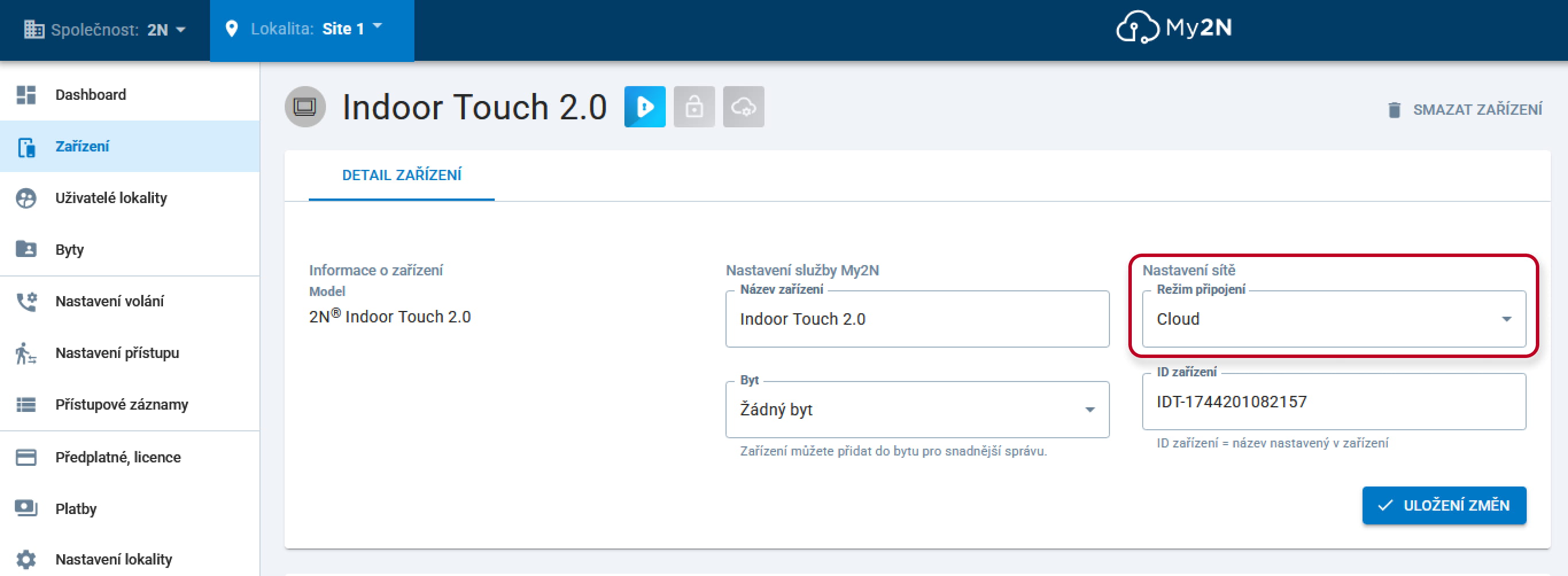Click the Nastavení lokality gear icon
The height and width of the screenshot is (576, 1568).
26,559
